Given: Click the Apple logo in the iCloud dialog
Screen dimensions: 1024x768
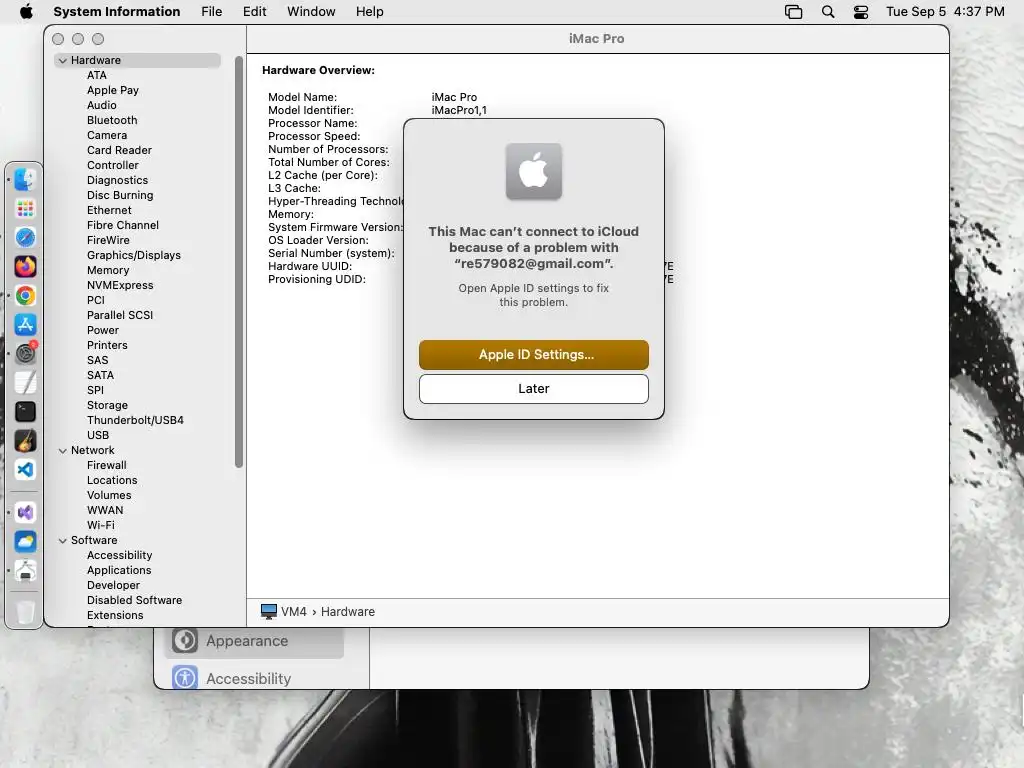Looking at the screenshot, I should click(534, 172).
